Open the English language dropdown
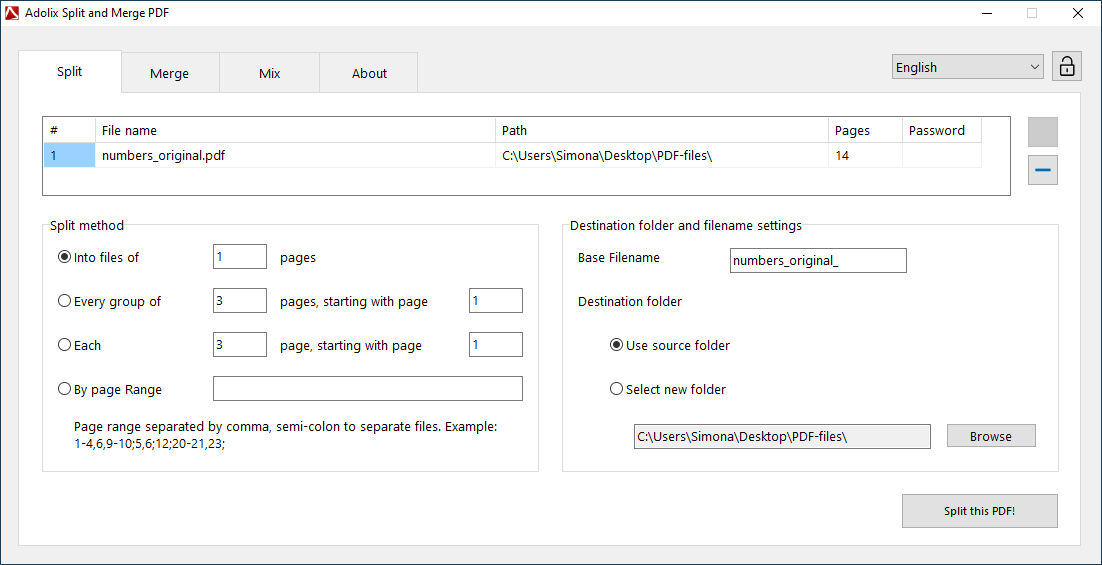Screen dimensions: 1102x565 tap(967, 67)
